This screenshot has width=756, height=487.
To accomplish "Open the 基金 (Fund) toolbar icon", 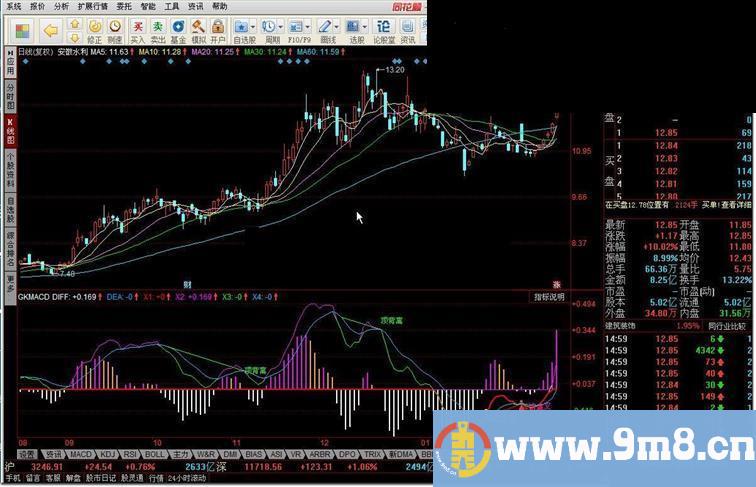I will (x=178, y=29).
